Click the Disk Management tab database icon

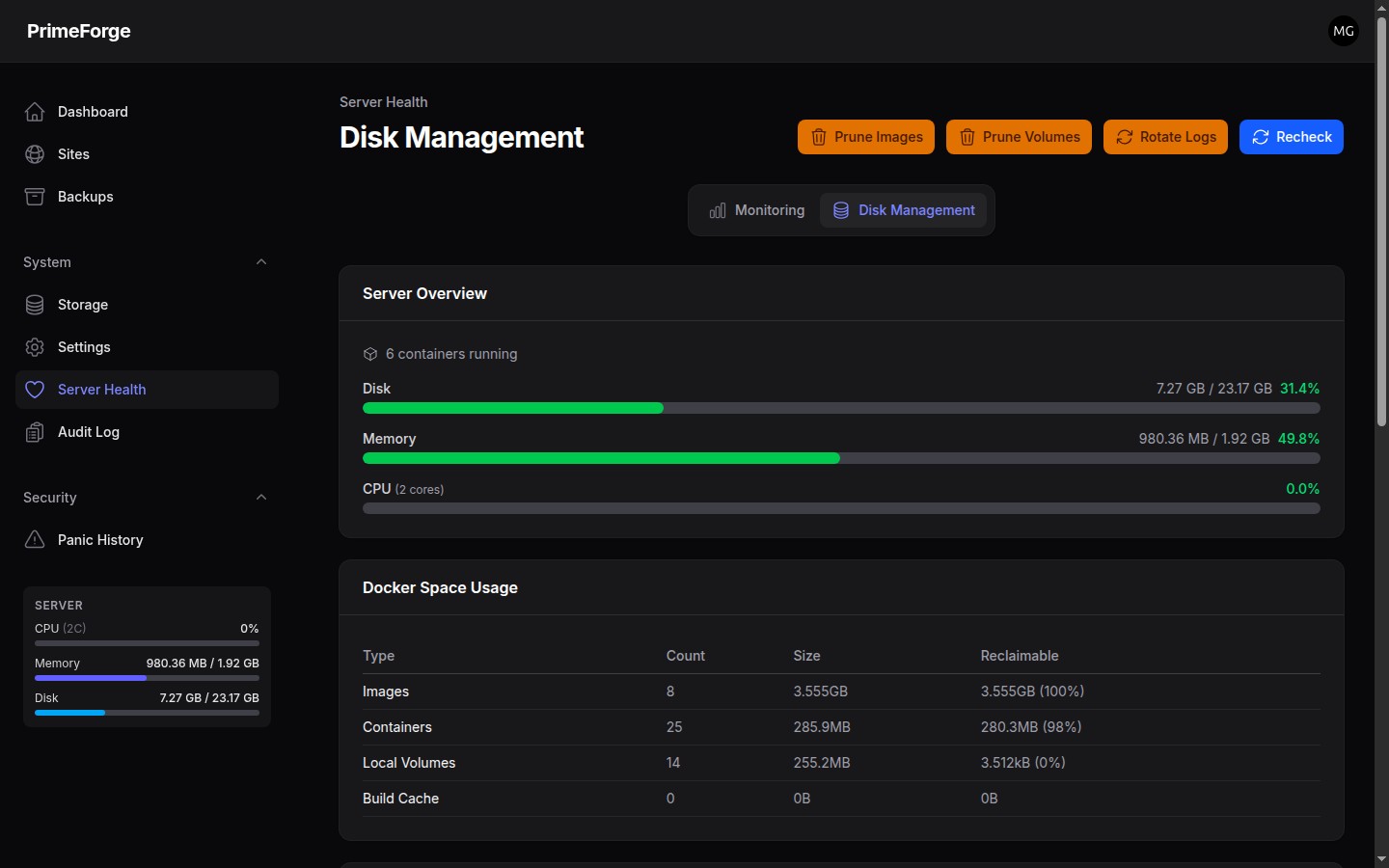[841, 210]
